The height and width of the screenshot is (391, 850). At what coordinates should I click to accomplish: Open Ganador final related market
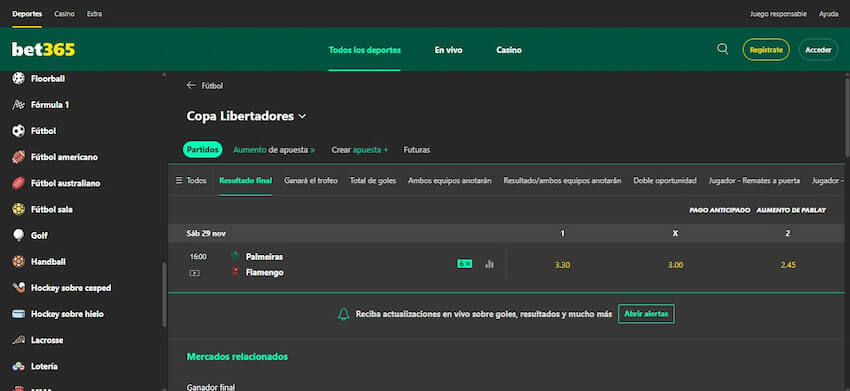[211, 387]
